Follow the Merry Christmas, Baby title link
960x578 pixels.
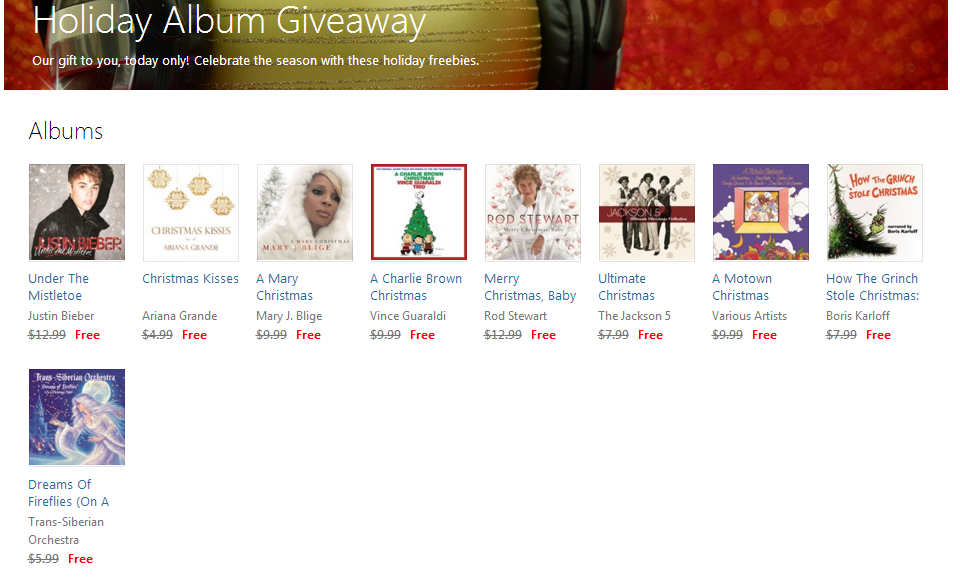point(530,287)
